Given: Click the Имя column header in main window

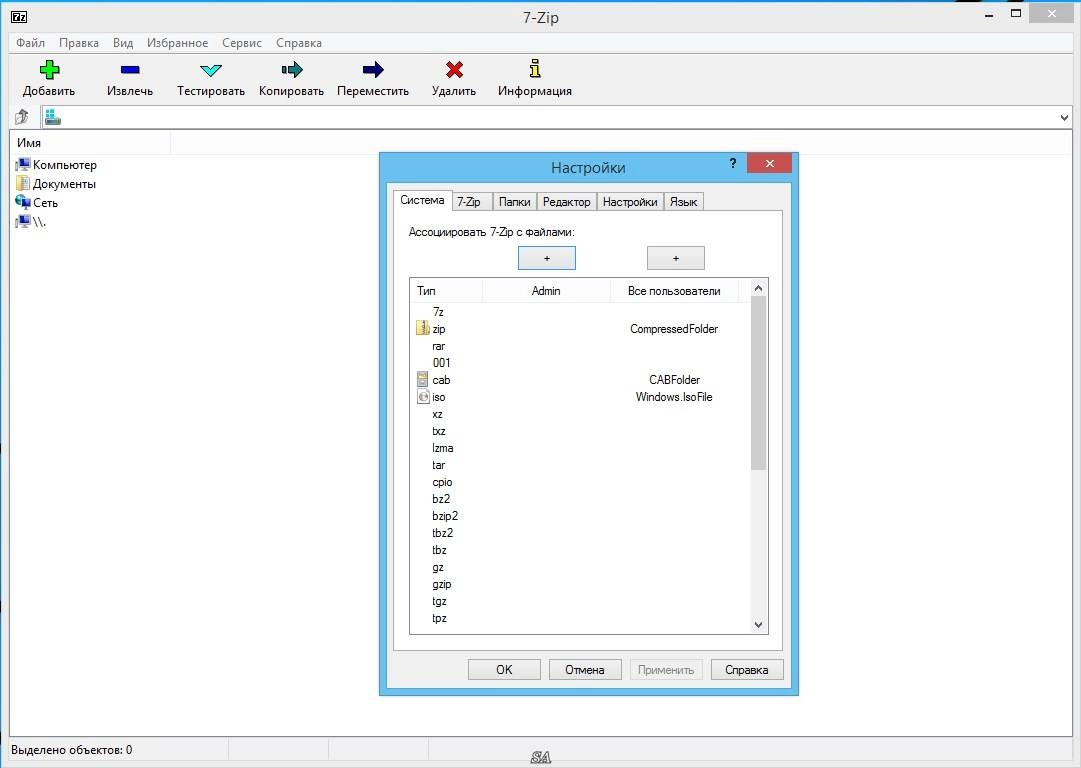Looking at the screenshot, I should click(x=90, y=143).
